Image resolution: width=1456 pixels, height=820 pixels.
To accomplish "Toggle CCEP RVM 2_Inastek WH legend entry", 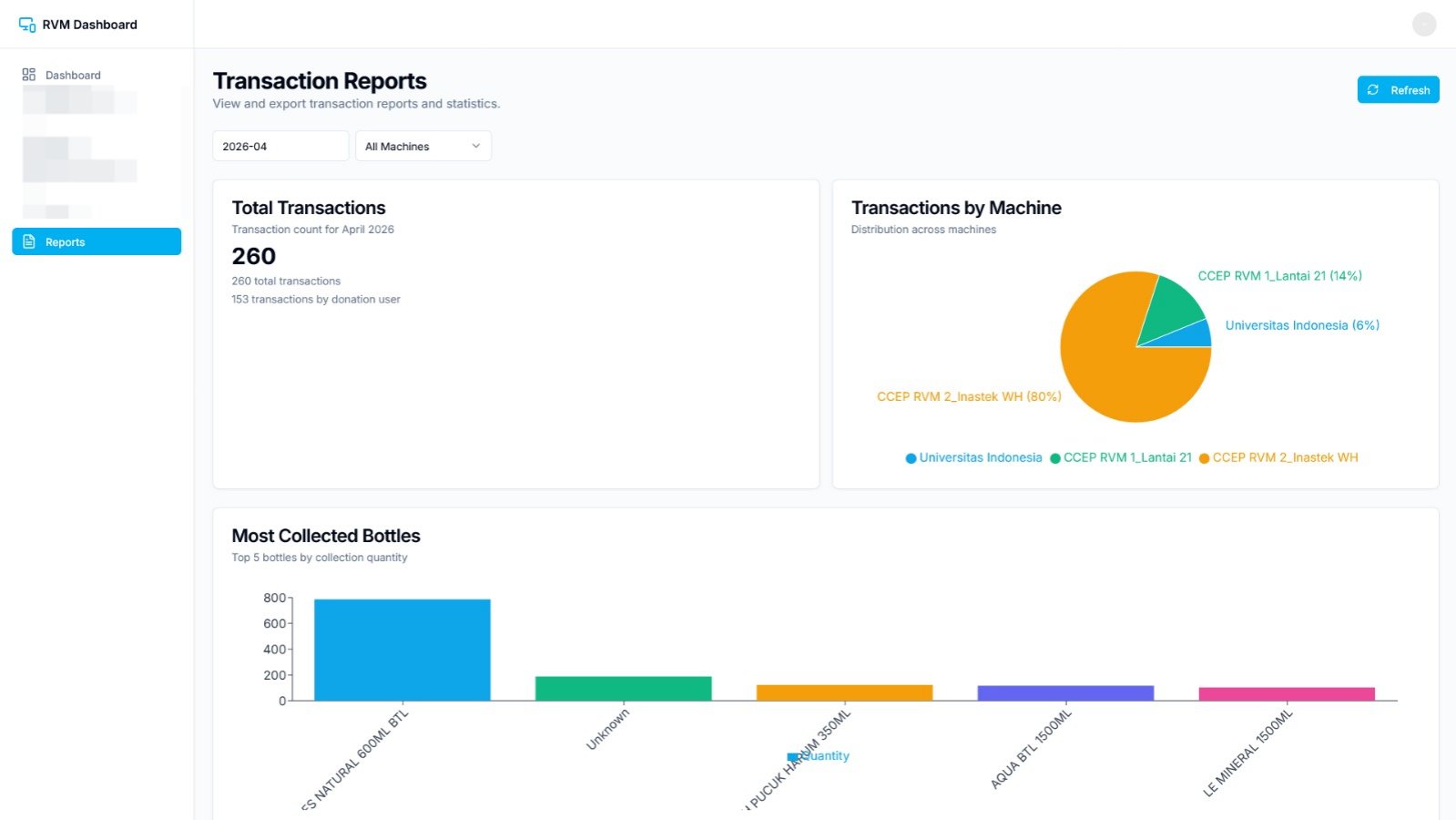I will [x=1278, y=458].
